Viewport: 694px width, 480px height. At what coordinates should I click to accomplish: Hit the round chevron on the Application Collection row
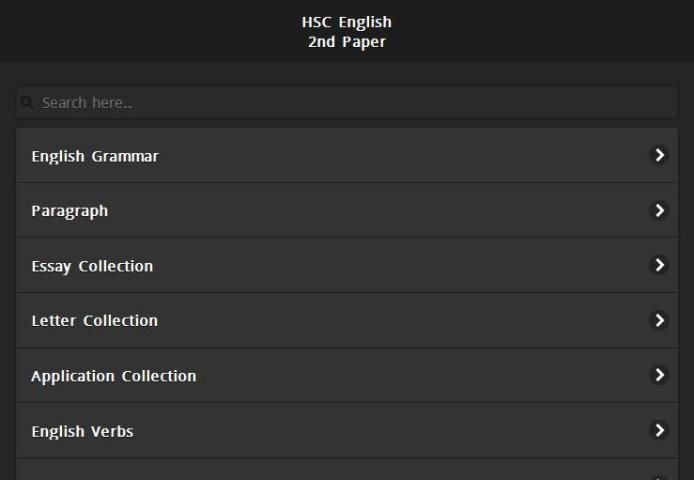point(659,375)
